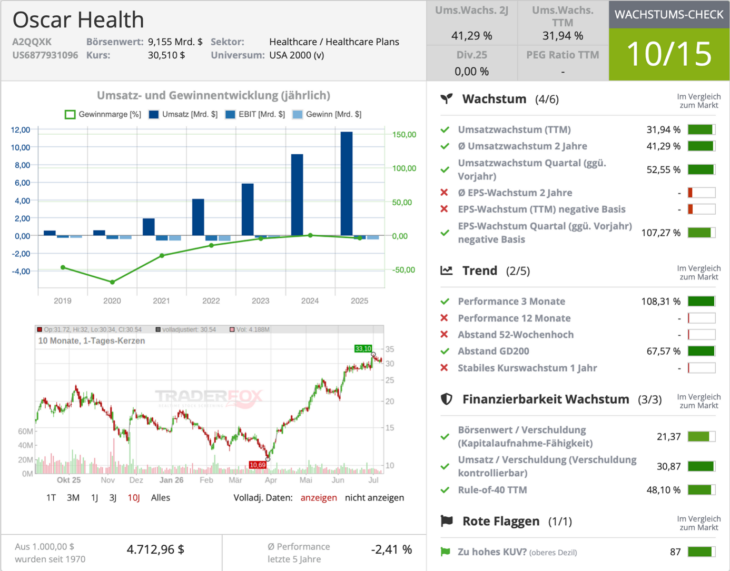Viewport: 730px width, 571px height.
Task: Select the 3M chart timeframe
Action: [x=73, y=497]
